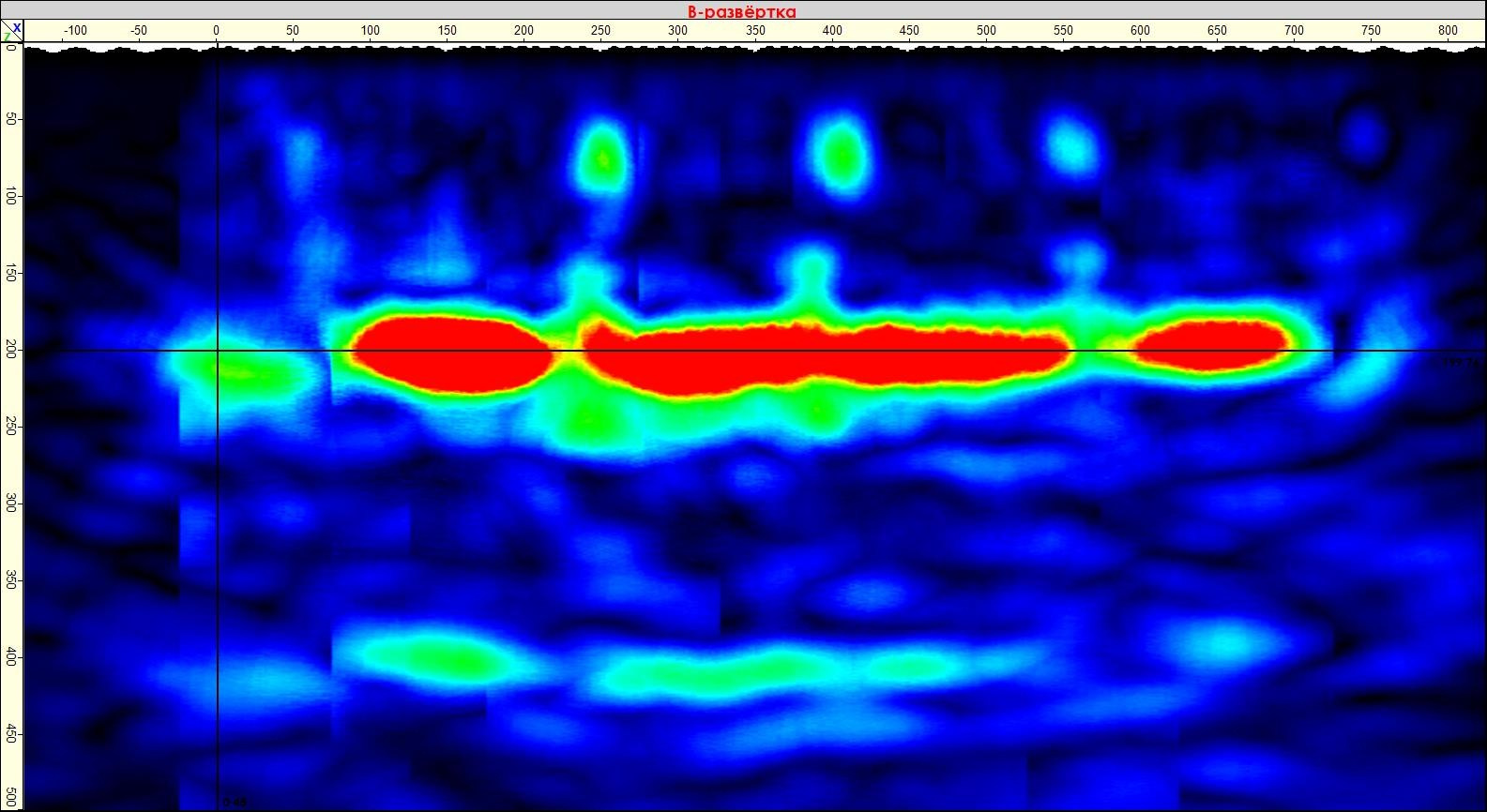Click the 50 mark on vertical ruler

(x=10, y=119)
